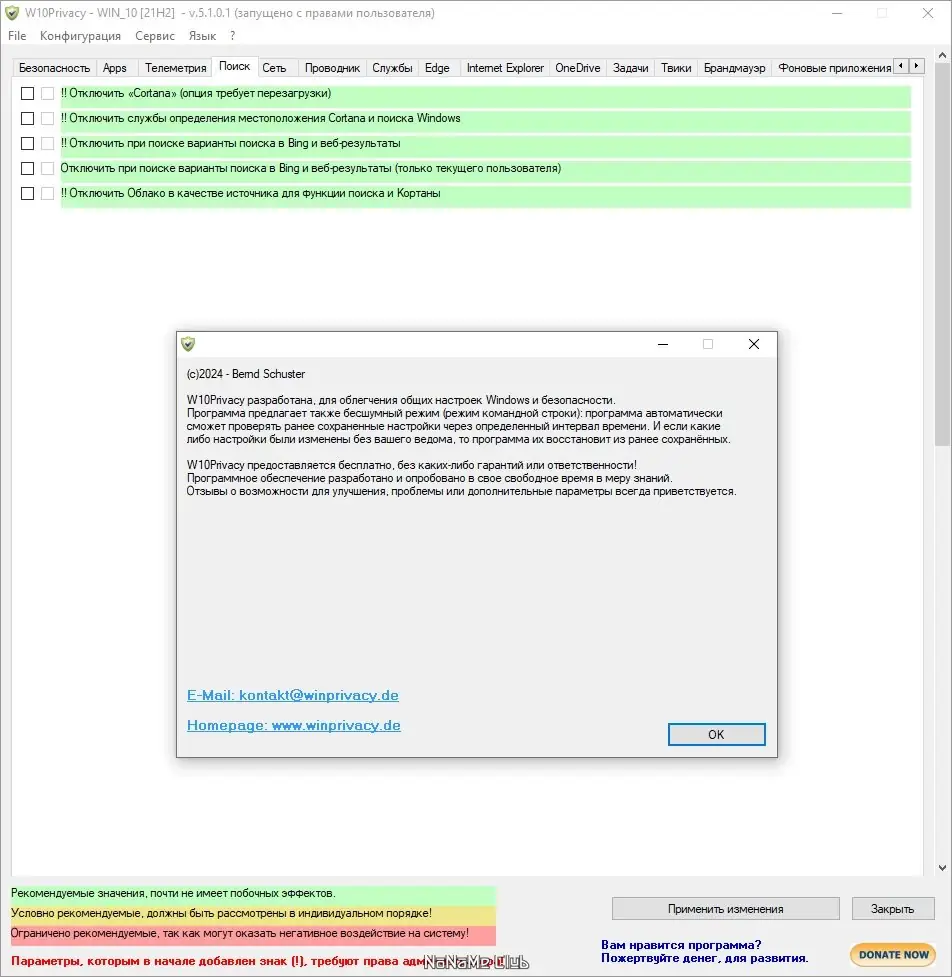952x977 pixels.
Task: Close the About dialog with the X
Action: click(x=754, y=344)
